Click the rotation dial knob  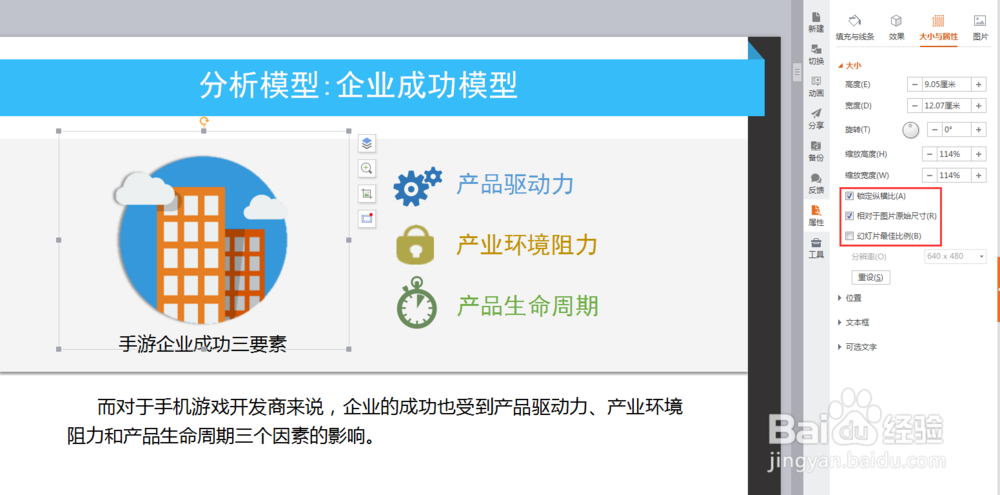click(x=911, y=129)
